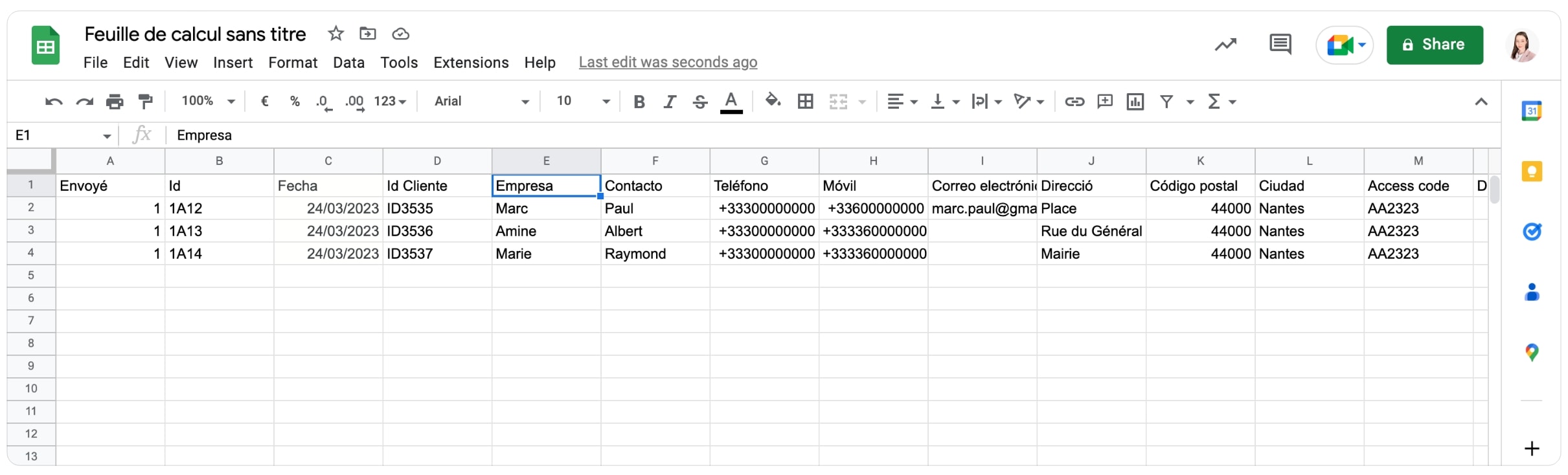The image size is (1568, 475).
Task: Open the File menu
Action: tap(95, 63)
